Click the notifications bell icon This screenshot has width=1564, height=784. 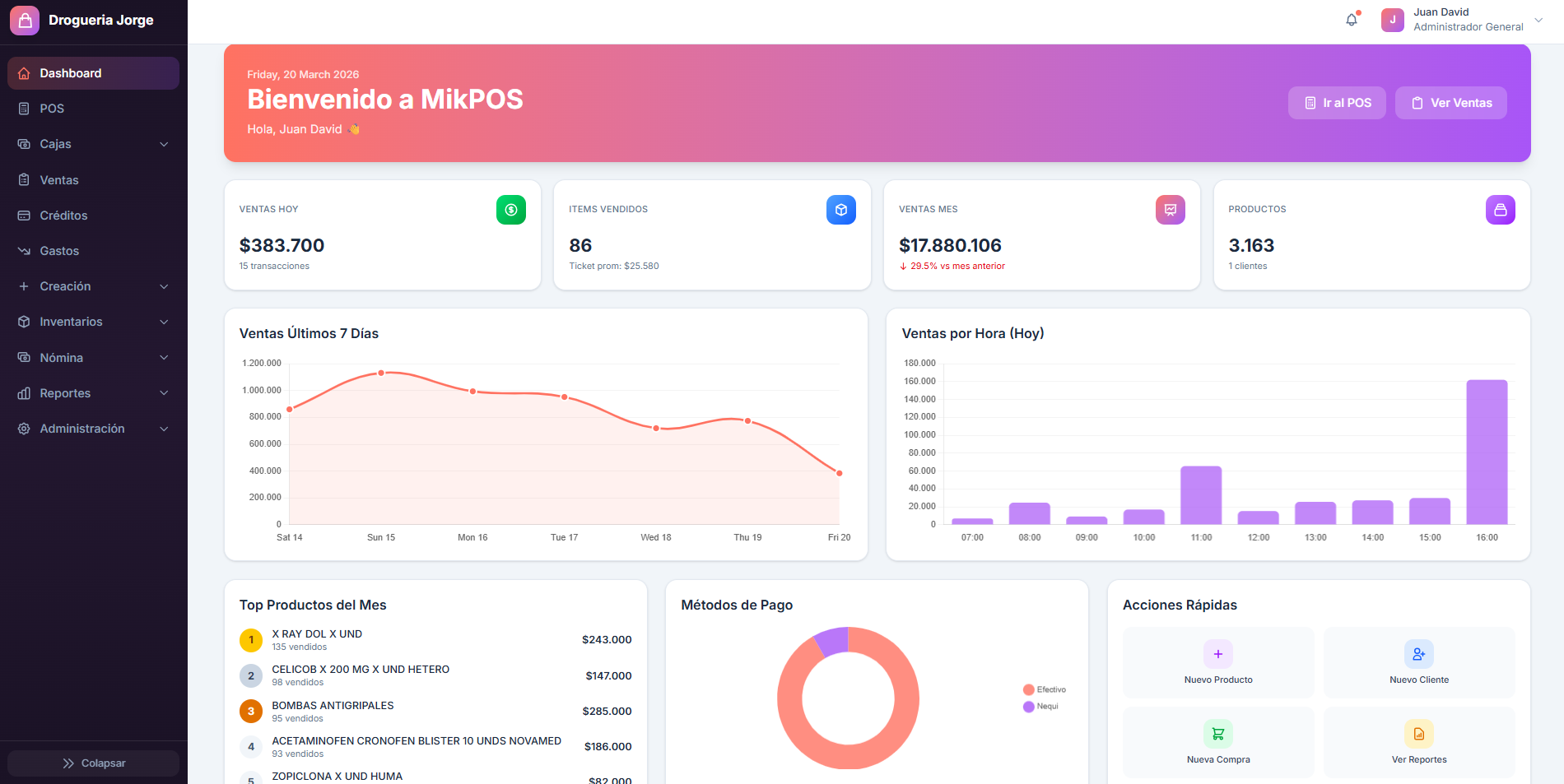coord(1351,18)
